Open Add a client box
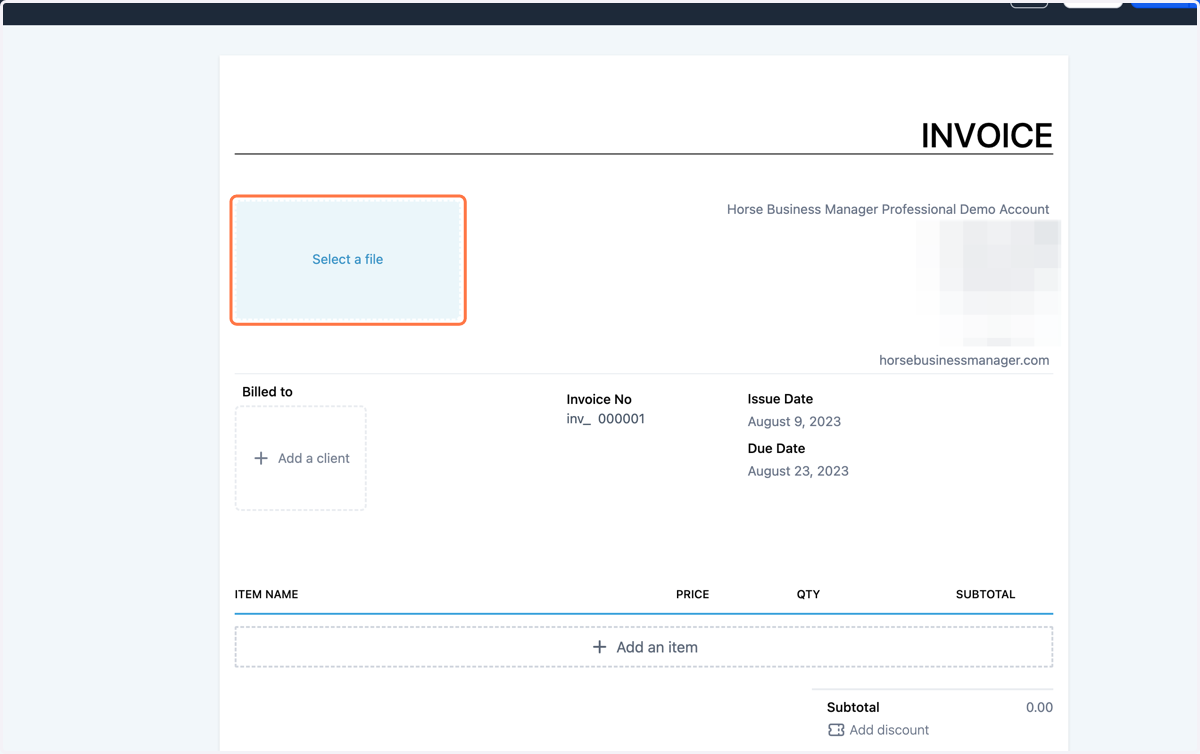 click(x=301, y=458)
